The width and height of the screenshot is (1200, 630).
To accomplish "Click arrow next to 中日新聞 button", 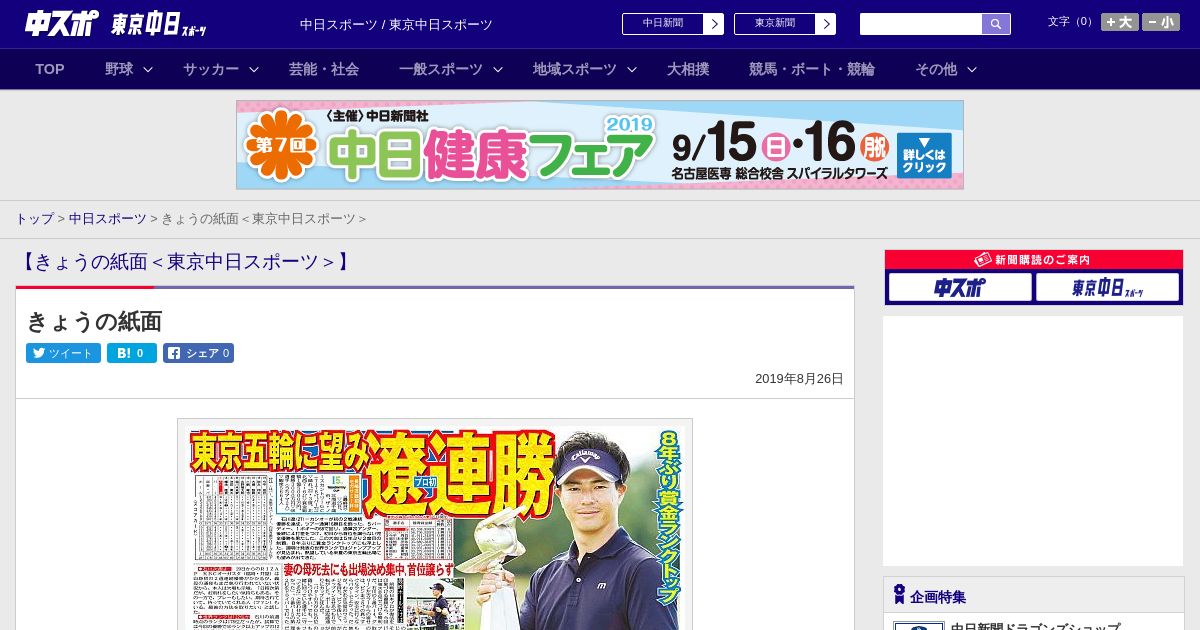I will tap(714, 24).
